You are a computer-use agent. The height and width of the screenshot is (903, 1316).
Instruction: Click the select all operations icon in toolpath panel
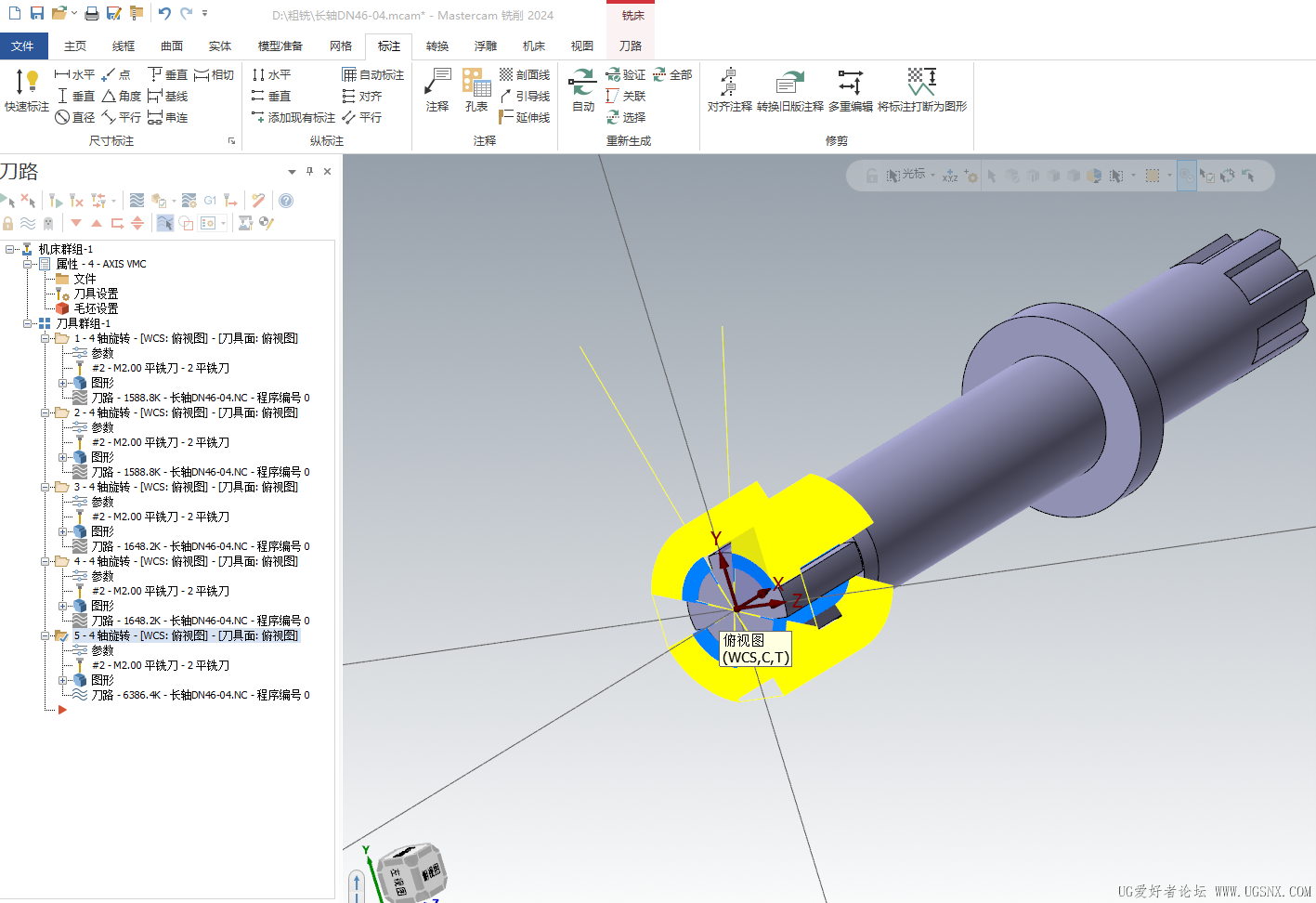pyautogui.click(x=7, y=200)
